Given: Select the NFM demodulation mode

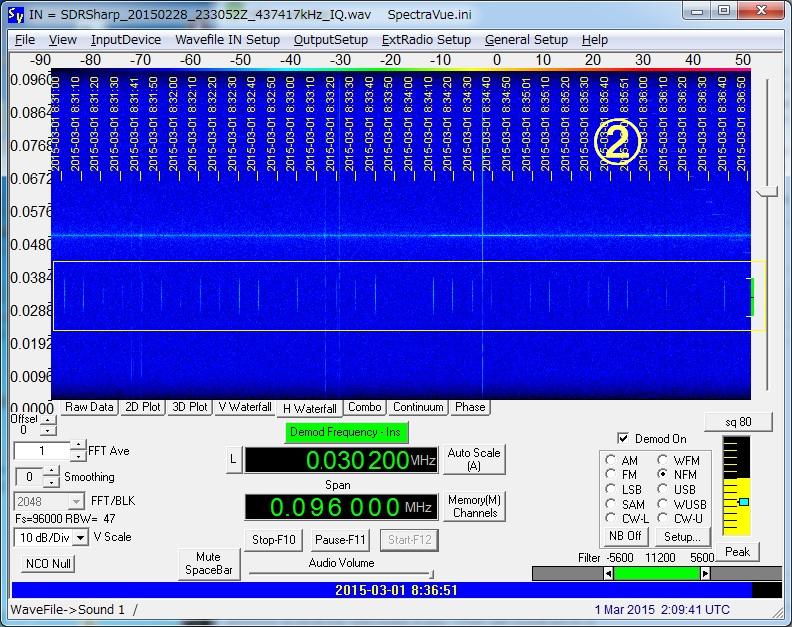Looking at the screenshot, I should (662, 474).
